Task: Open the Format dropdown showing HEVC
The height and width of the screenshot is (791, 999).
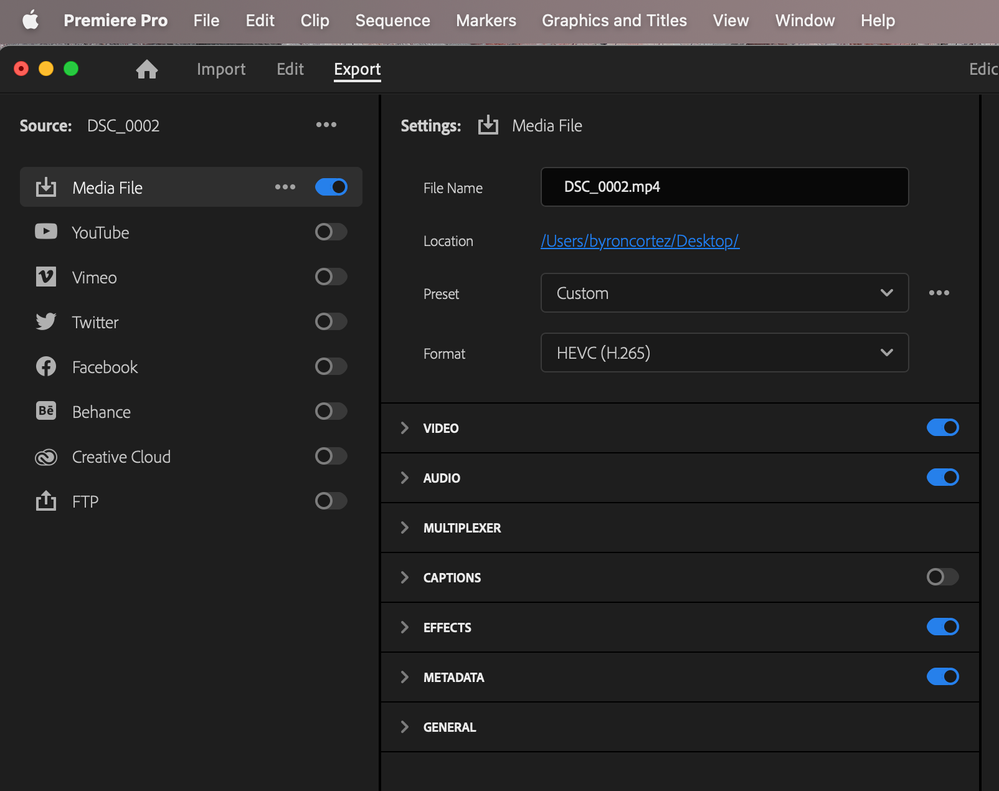Action: [x=724, y=353]
